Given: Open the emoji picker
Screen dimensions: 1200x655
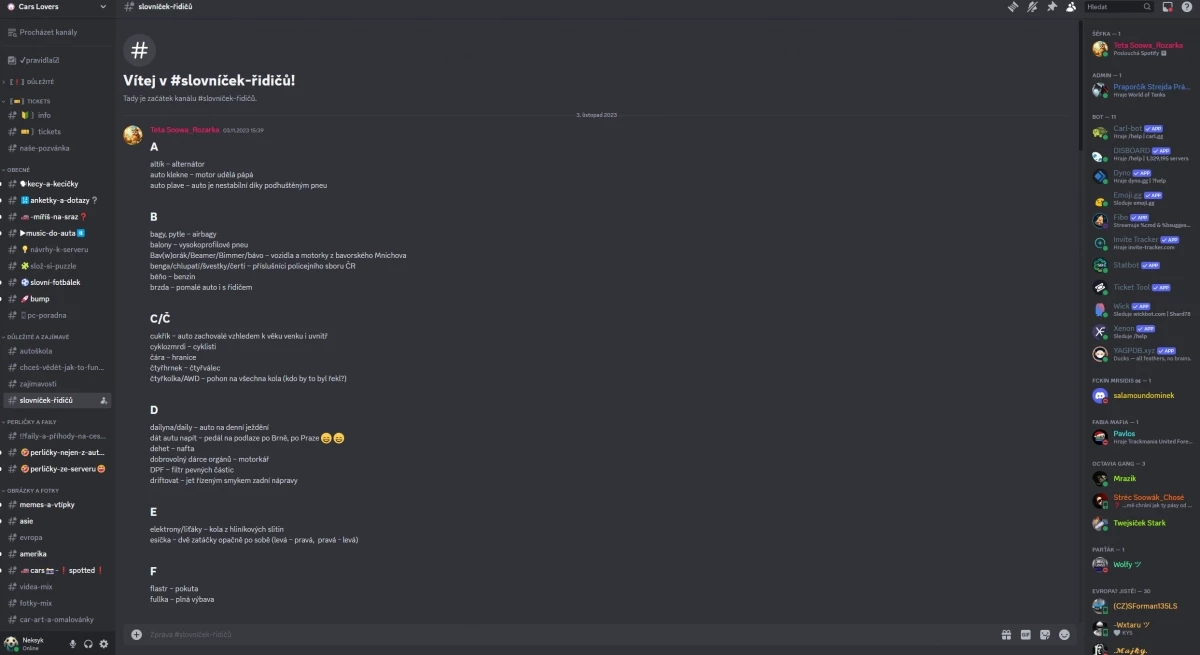Looking at the screenshot, I should click(x=1064, y=634).
